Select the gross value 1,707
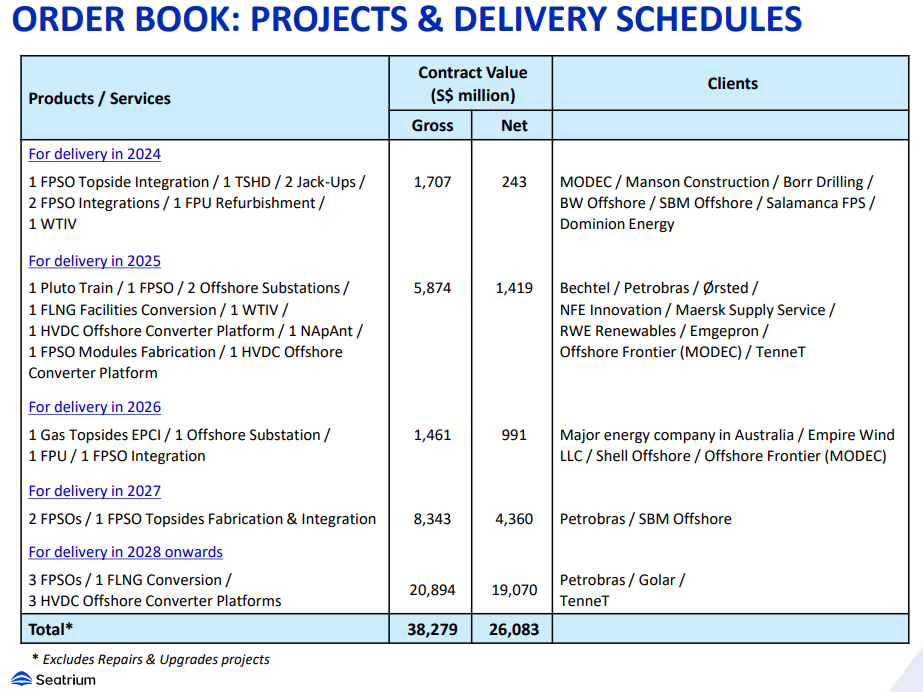923x692 pixels. point(432,182)
